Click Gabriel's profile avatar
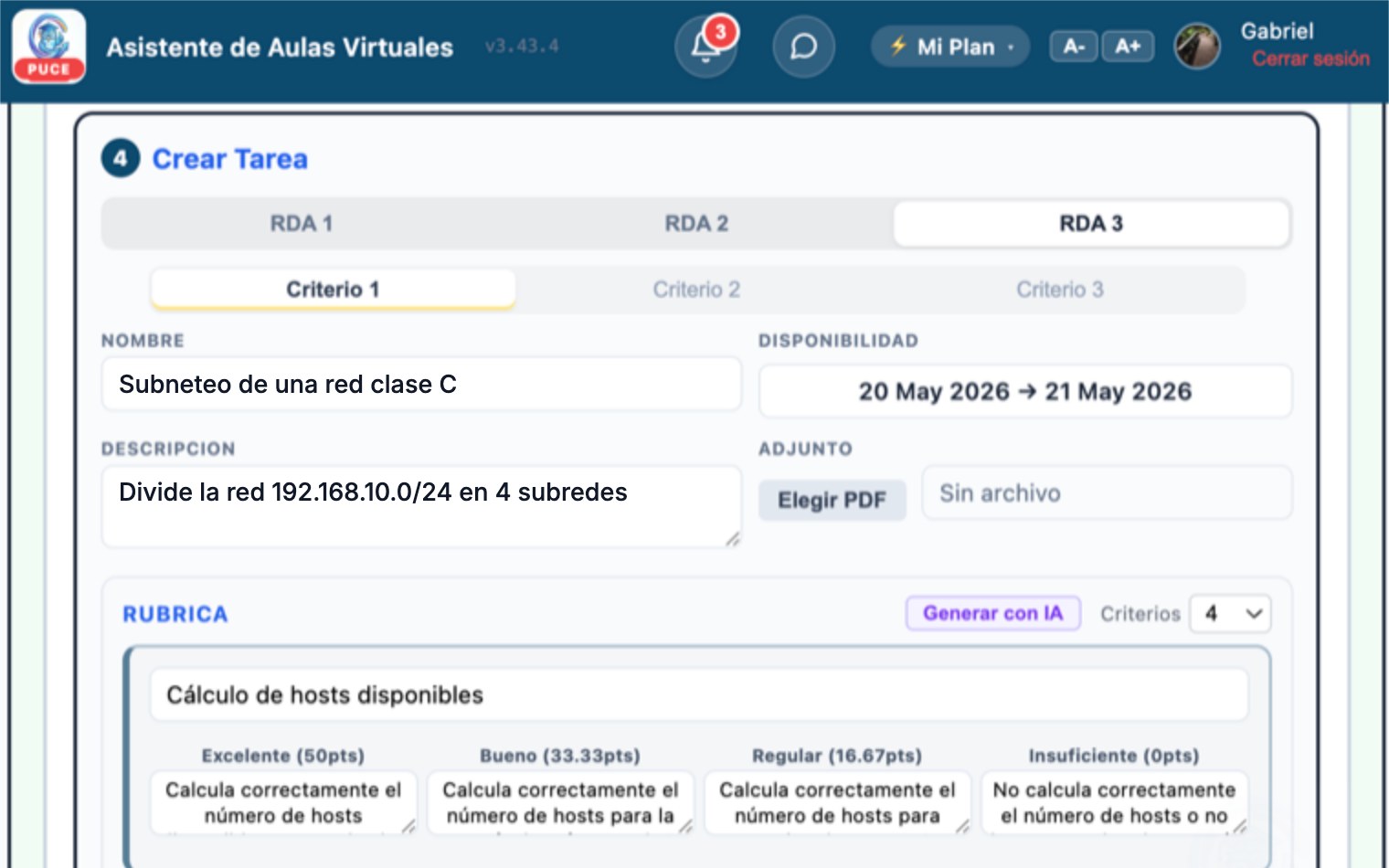Screen dimensions: 1389x868 click(1197, 47)
